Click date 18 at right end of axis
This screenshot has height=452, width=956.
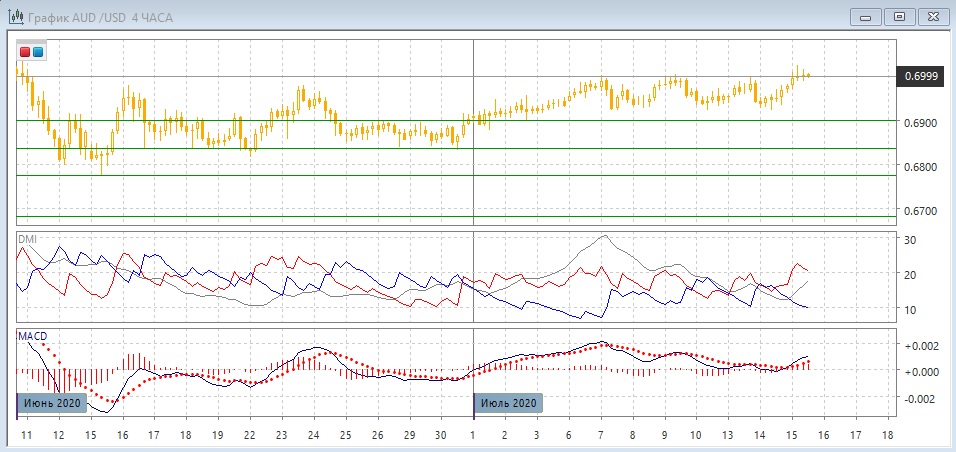(x=887, y=436)
